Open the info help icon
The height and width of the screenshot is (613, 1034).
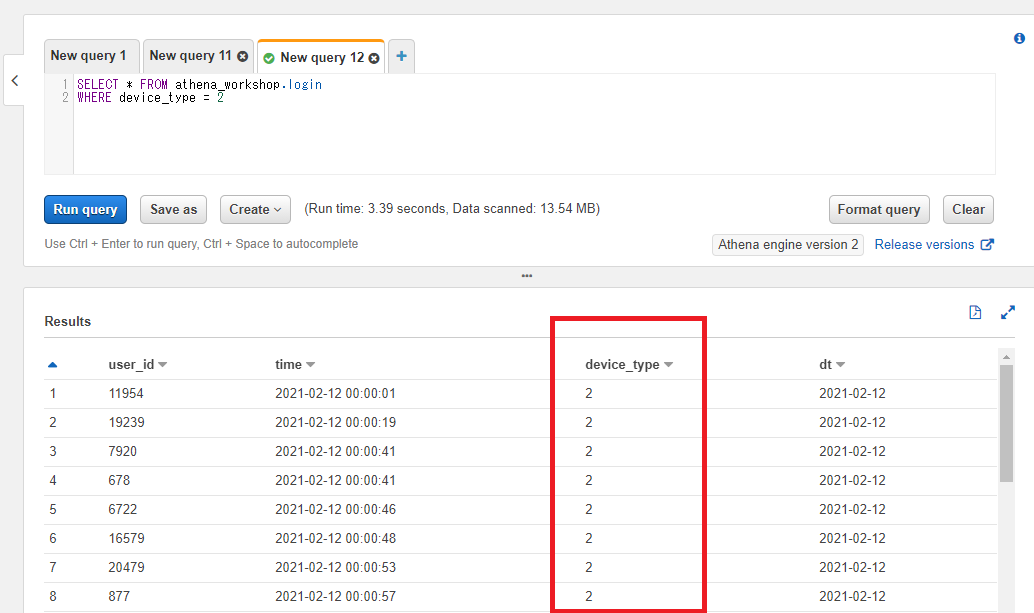pyautogui.click(x=1019, y=38)
